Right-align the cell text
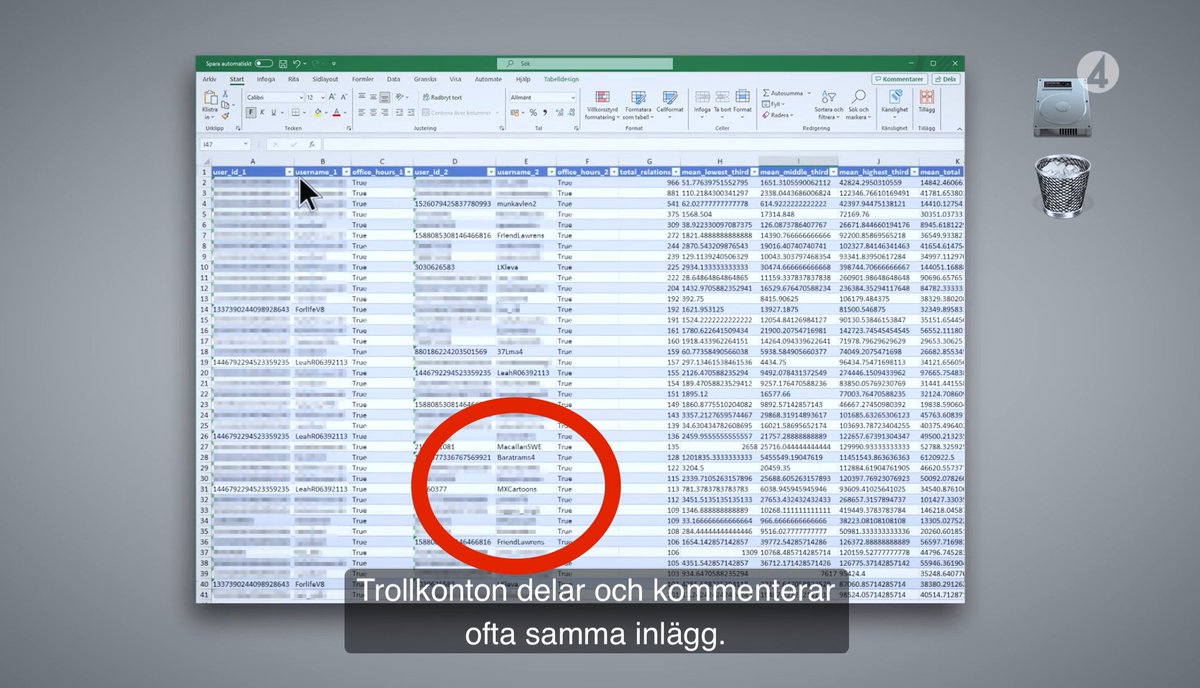 [x=385, y=113]
